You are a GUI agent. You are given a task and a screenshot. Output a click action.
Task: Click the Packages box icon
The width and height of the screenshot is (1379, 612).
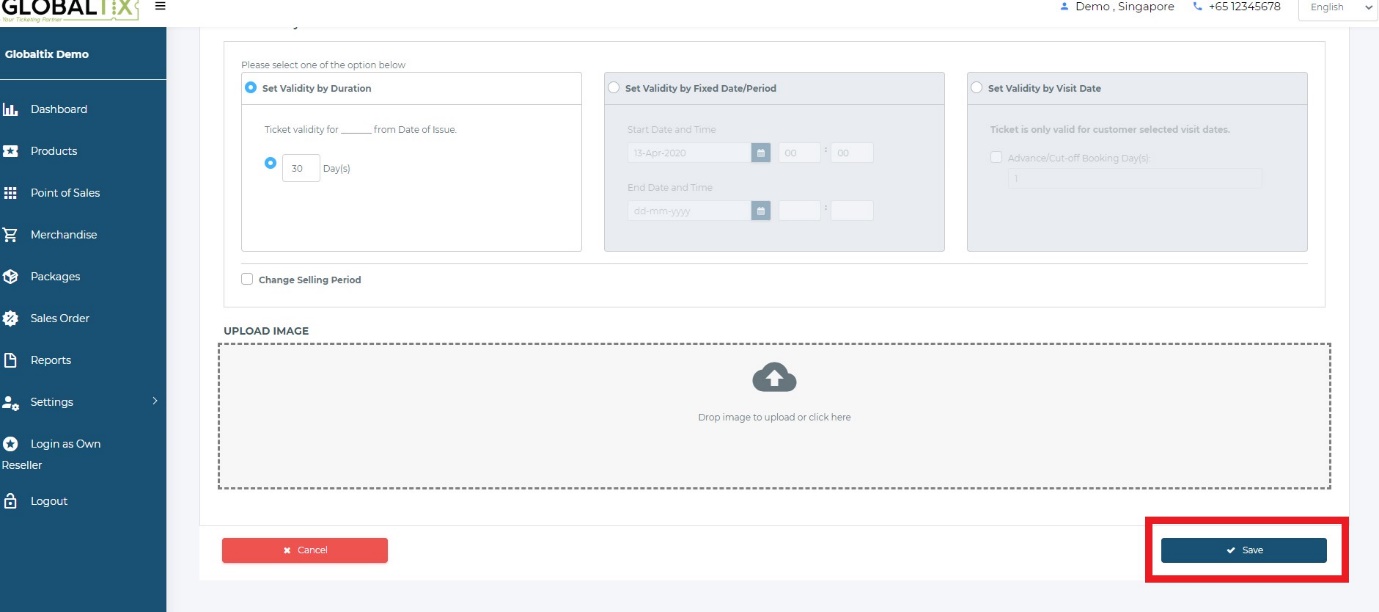tap(11, 277)
